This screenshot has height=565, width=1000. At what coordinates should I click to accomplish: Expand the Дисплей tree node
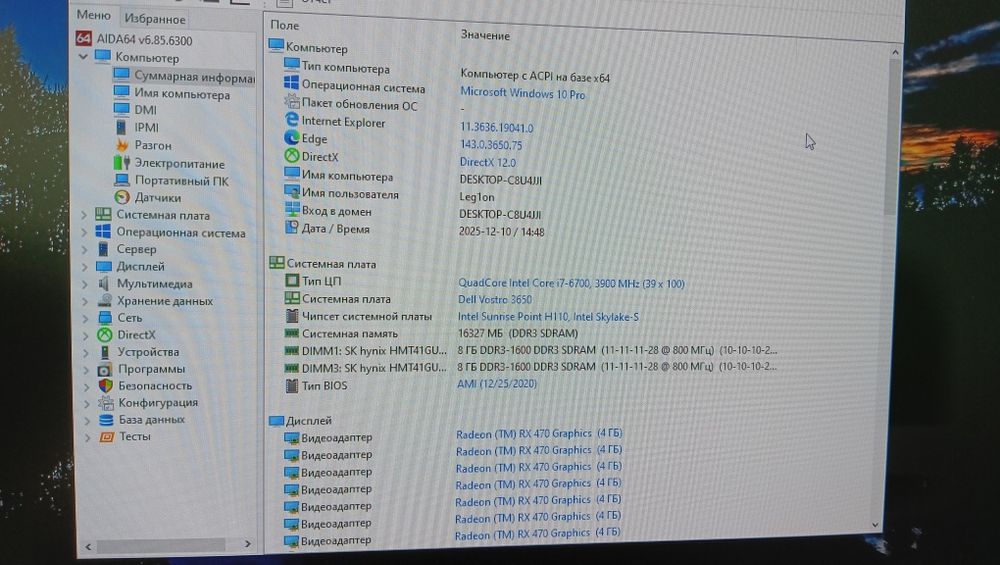85,267
